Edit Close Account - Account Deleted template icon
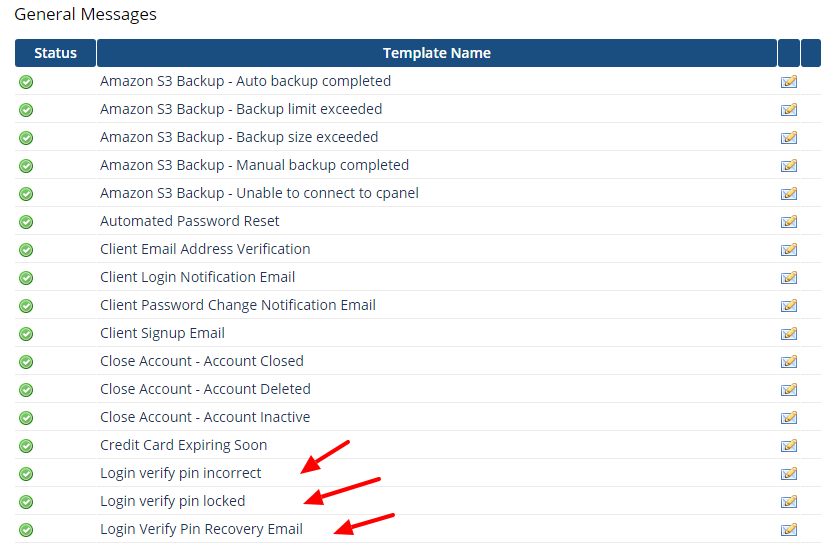This screenshot has width=825, height=548. [788, 389]
